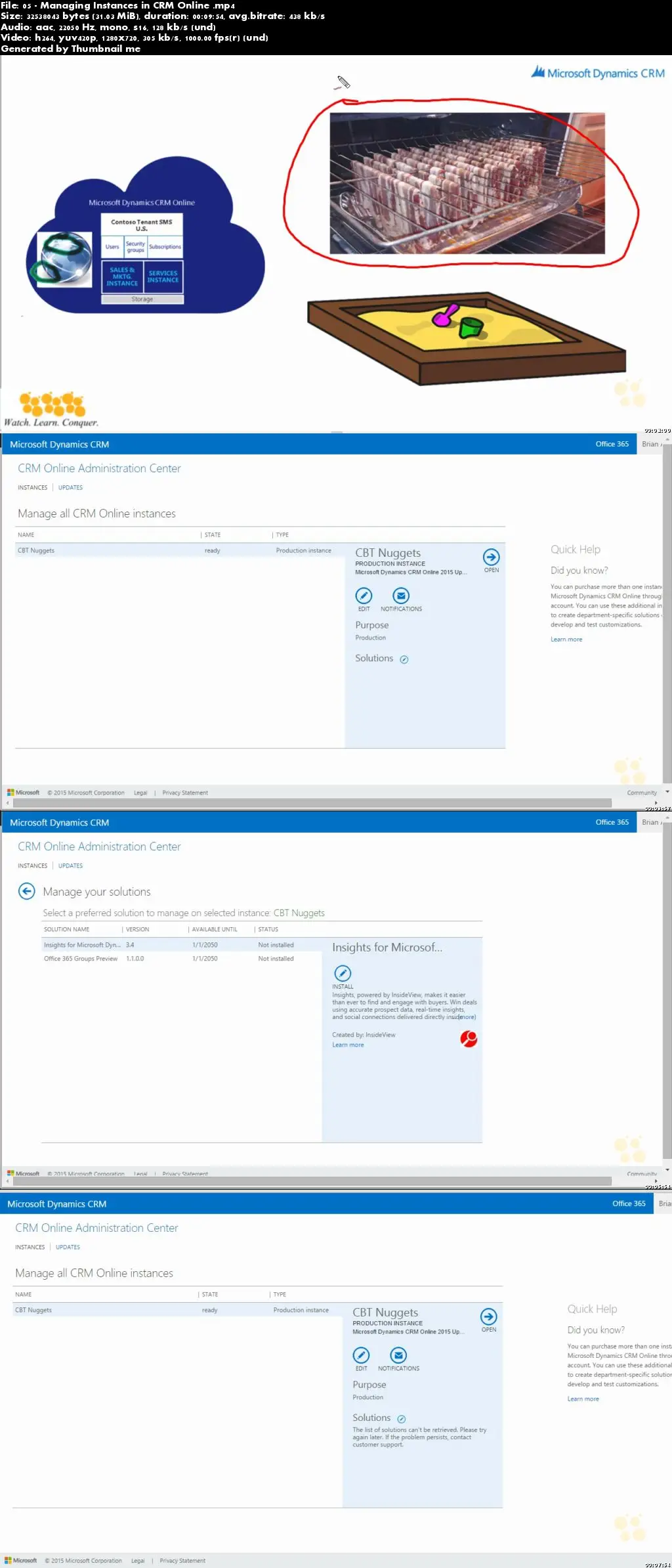
Task: Click Learn more under Quick Help in last frame
Action: (x=583, y=1399)
